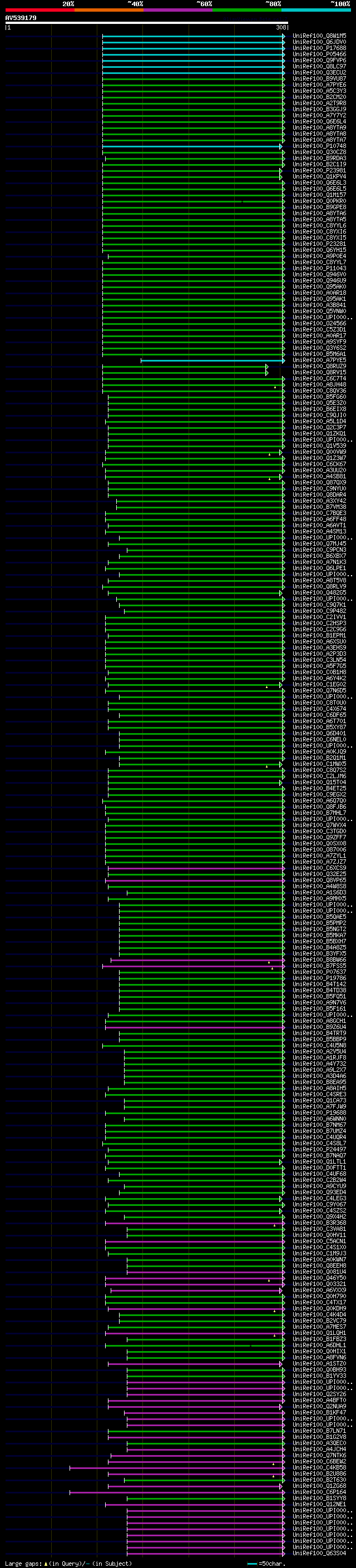Select label UniRef100_A7PYE6
Image resolution: width=356 pixels, height=1568 pixels.
pyautogui.click(x=319, y=85)
